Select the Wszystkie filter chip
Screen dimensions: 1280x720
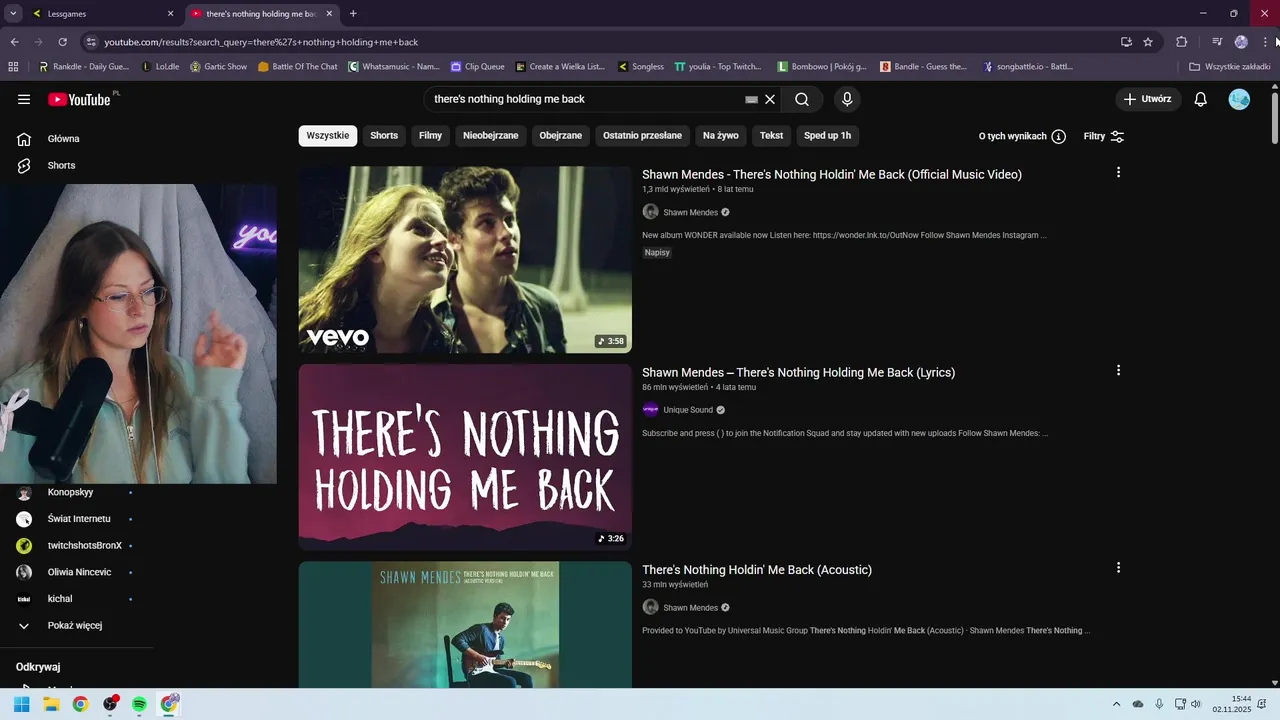tap(328, 136)
